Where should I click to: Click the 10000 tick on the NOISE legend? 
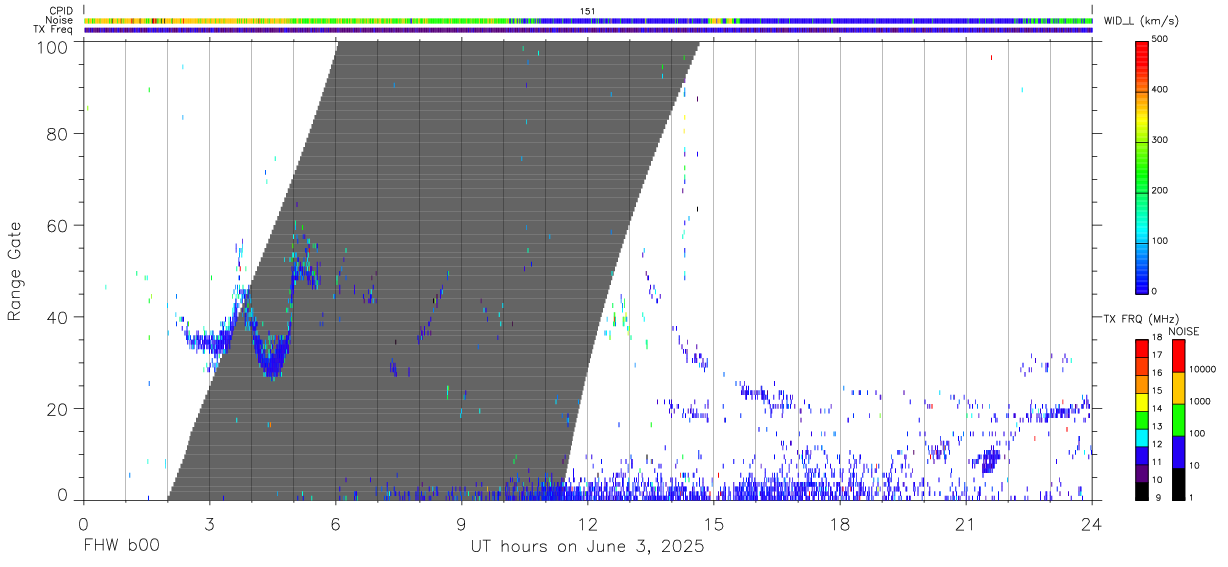pyautogui.click(x=1204, y=369)
